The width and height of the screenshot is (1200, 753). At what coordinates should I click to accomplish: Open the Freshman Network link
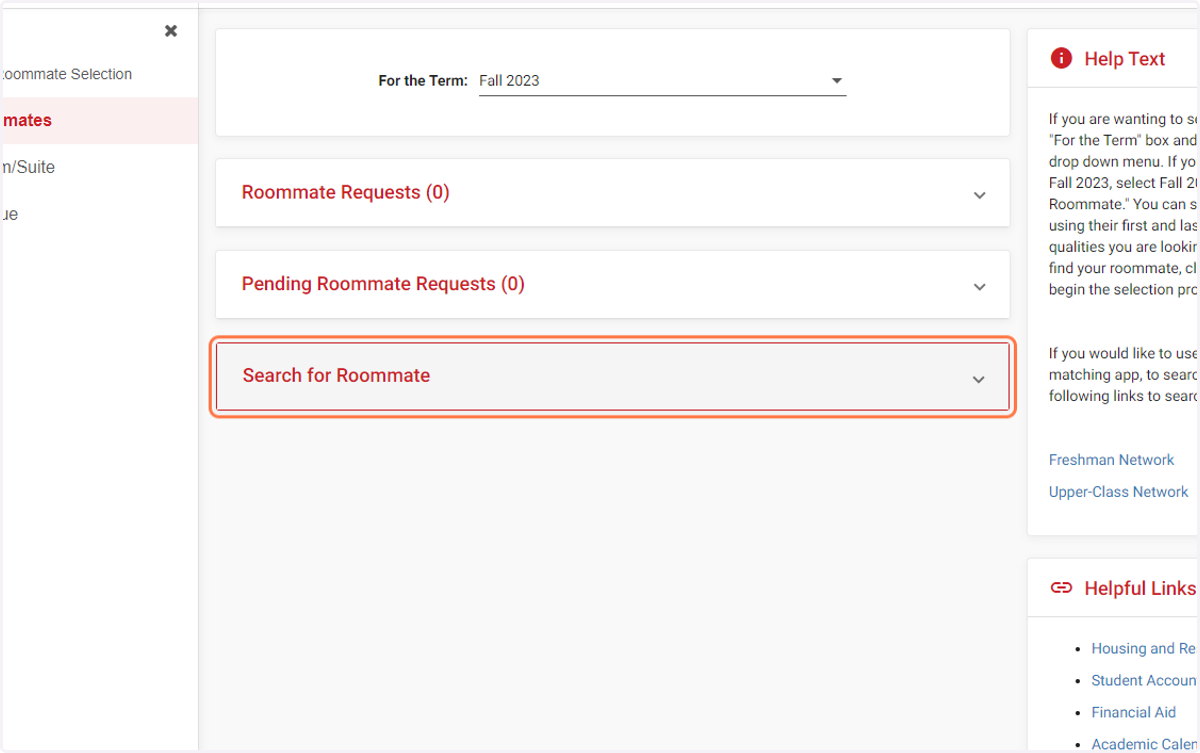[1111, 460]
